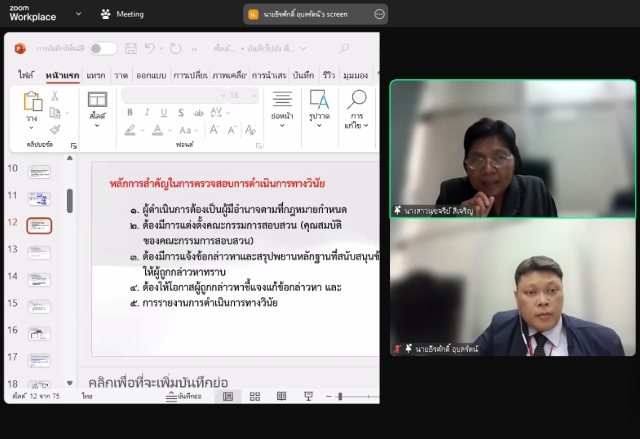Click the Save disk icon
Screen dimensions: 640x439
(x=131, y=49)
